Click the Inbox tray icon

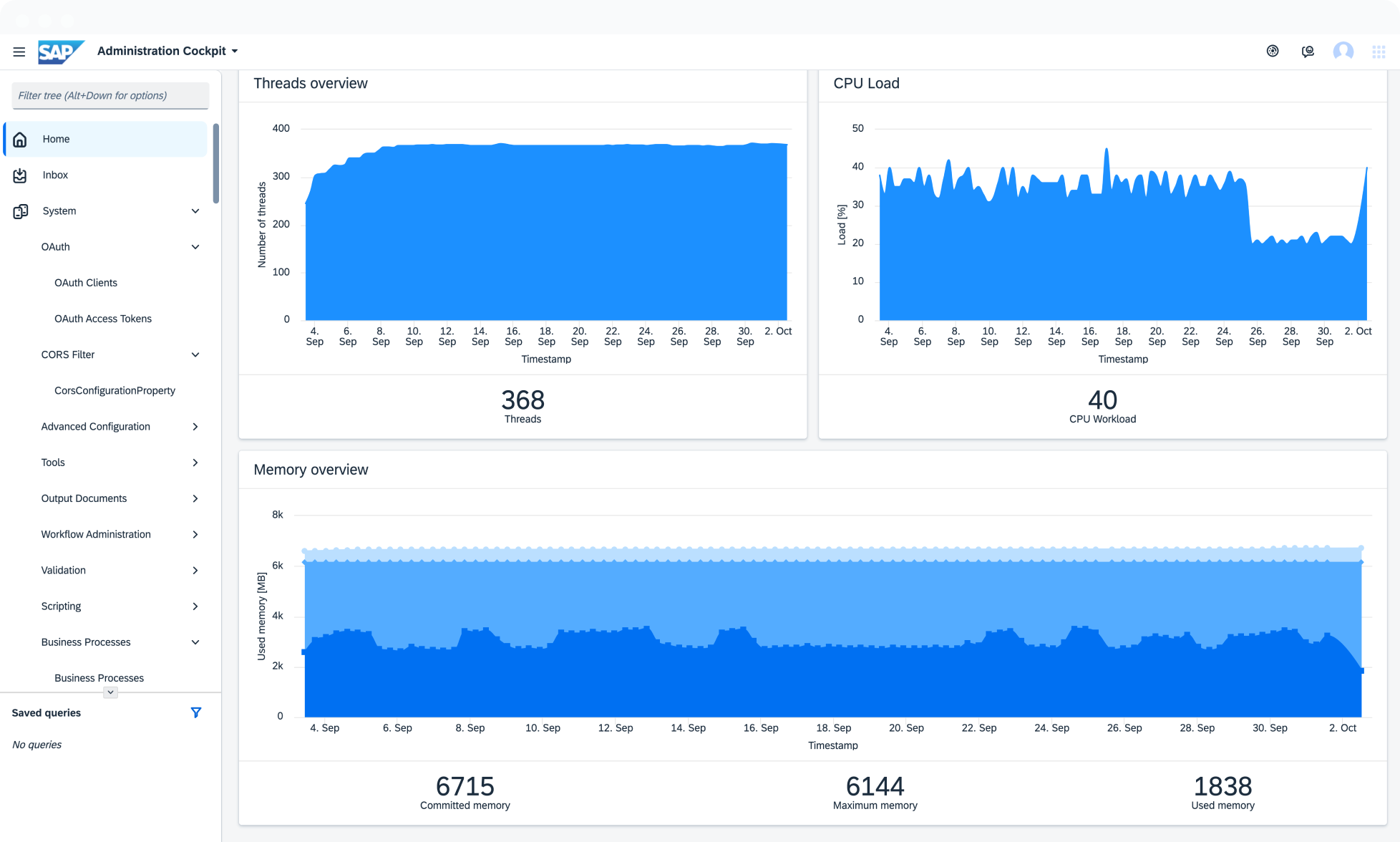[20, 175]
